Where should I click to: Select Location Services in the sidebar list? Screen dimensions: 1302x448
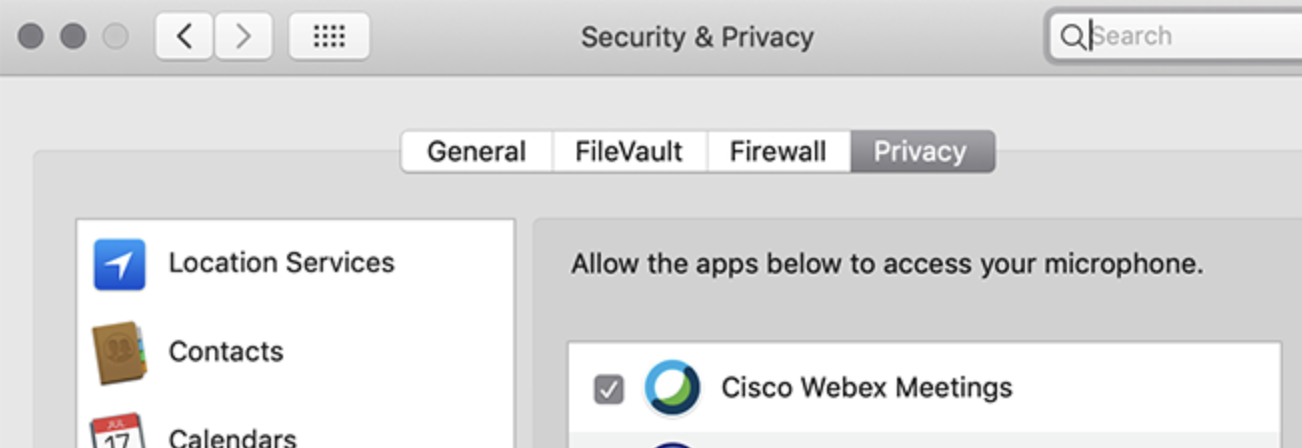click(281, 263)
